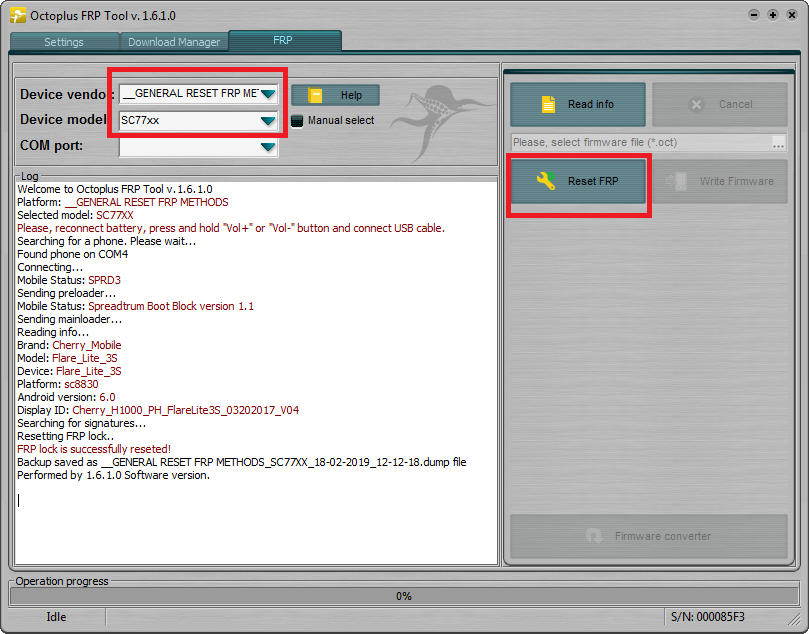Click 'Welcome to Octoplus FRP Tool' log line
This screenshot has height=634, width=809.
click(115, 189)
